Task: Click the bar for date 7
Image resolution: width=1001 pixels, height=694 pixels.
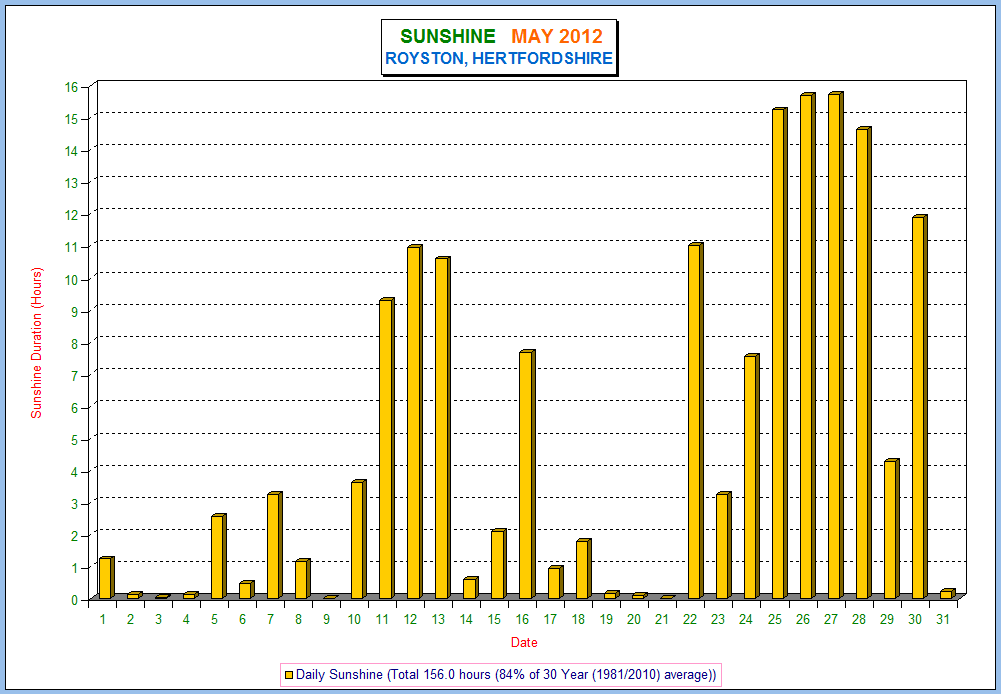Action: point(275,546)
